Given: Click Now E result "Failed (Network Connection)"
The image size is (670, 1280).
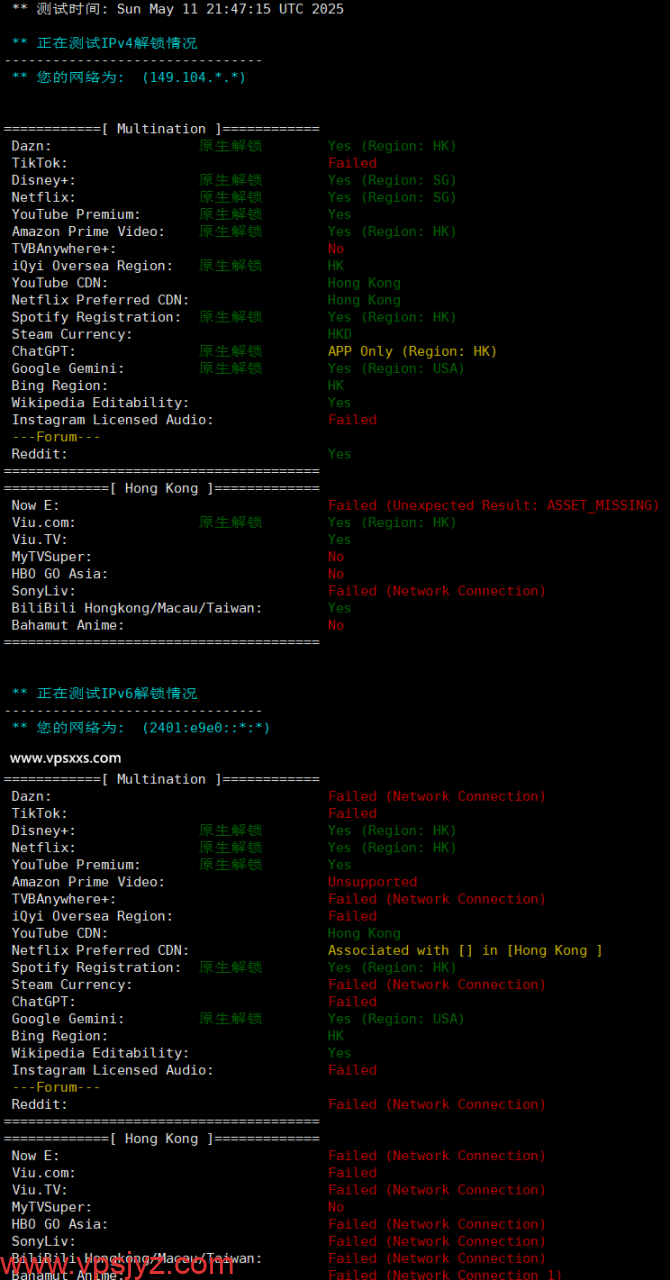Looking at the screenshot, I should point(437,1155).
